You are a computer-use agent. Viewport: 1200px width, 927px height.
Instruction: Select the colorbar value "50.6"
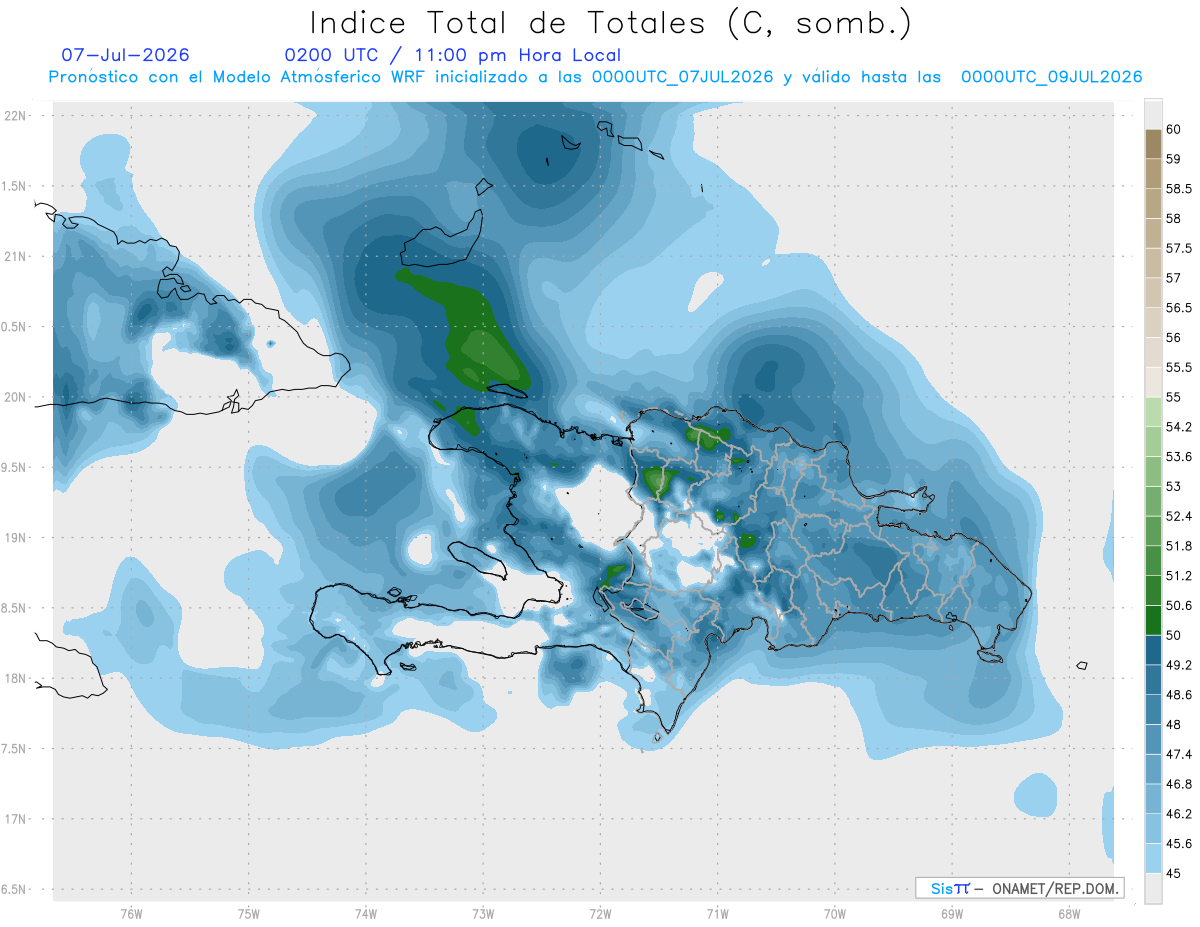tap(1179, 605)
